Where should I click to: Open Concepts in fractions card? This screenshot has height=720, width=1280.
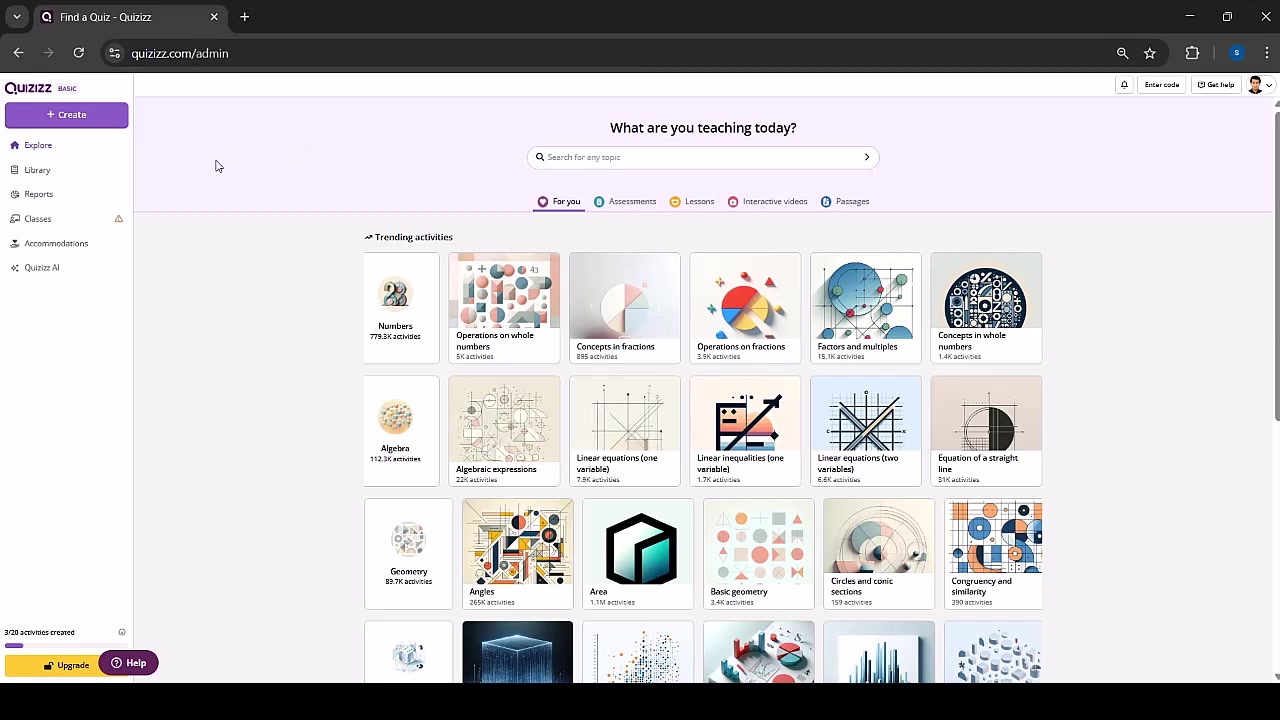coord(625,308)
